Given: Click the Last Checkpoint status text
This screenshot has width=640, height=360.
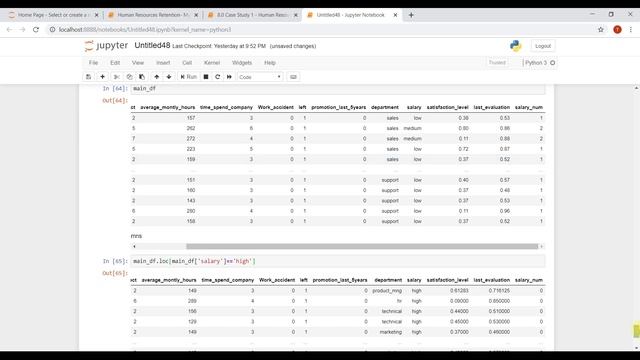Looking at the screenshot, I should pyautogui.click(x=219, y=46).
